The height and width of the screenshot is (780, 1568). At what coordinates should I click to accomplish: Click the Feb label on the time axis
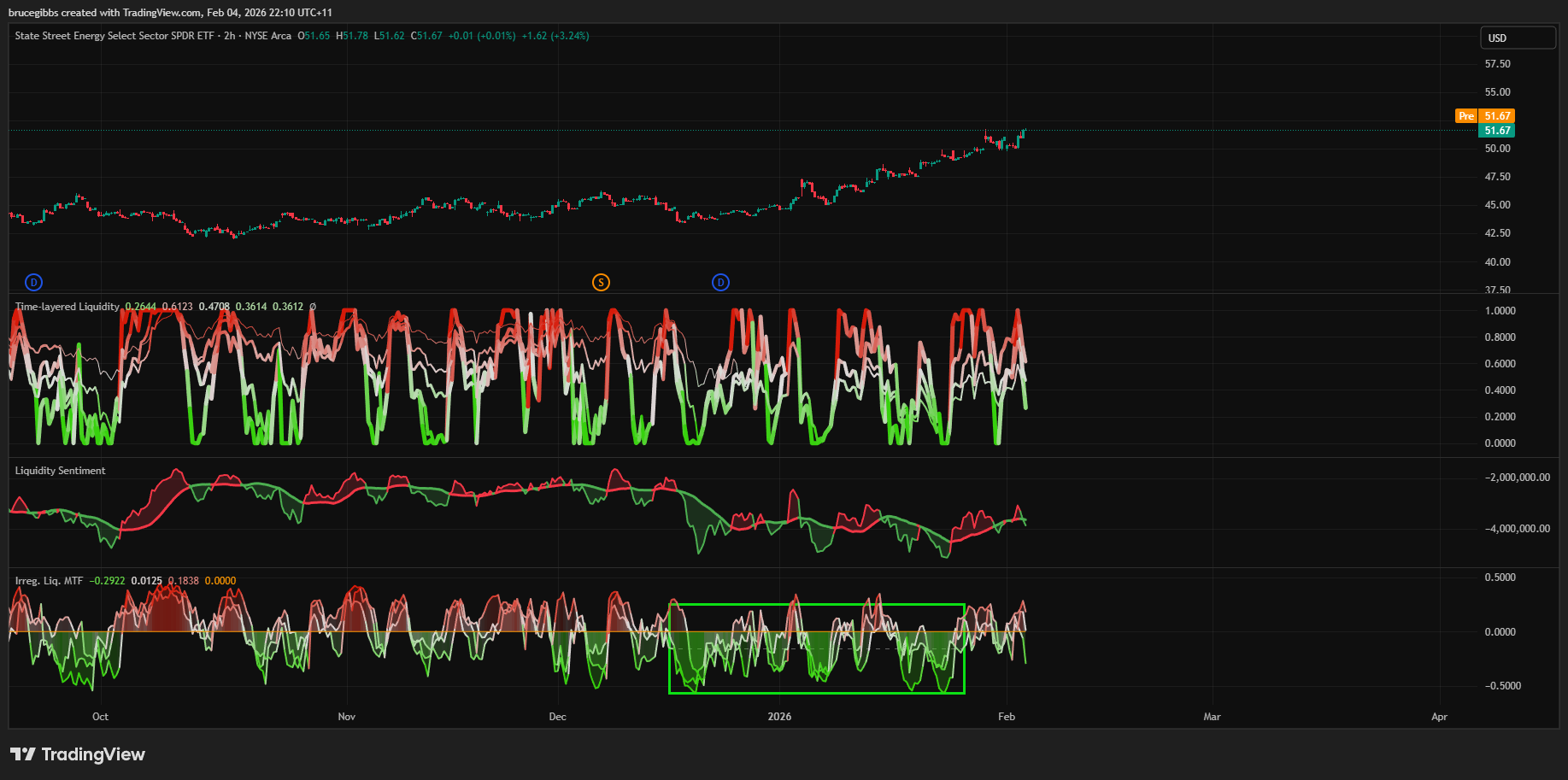point(1007,717)
